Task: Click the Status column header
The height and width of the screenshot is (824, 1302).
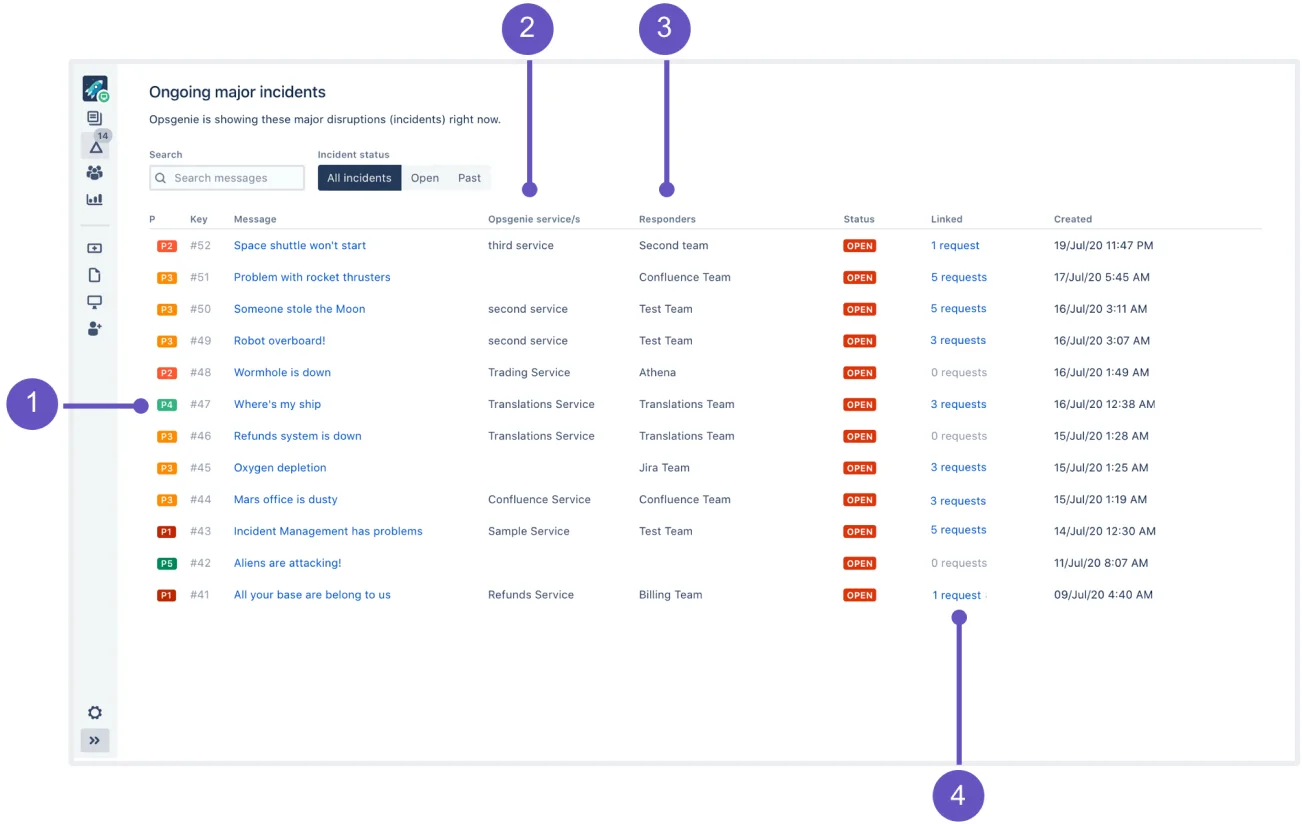Action: pos(859,219)
